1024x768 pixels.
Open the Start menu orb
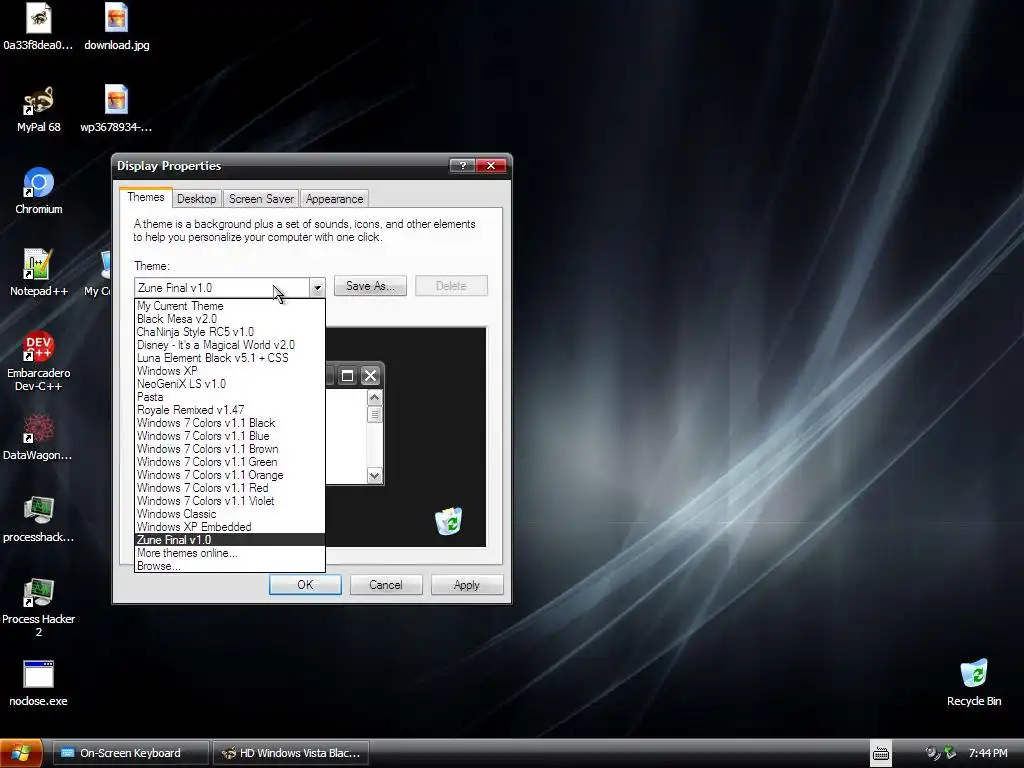[21, 753]
